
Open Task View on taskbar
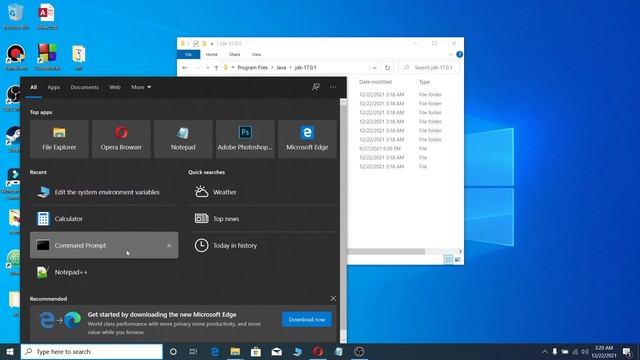click(x=193, y=351)
